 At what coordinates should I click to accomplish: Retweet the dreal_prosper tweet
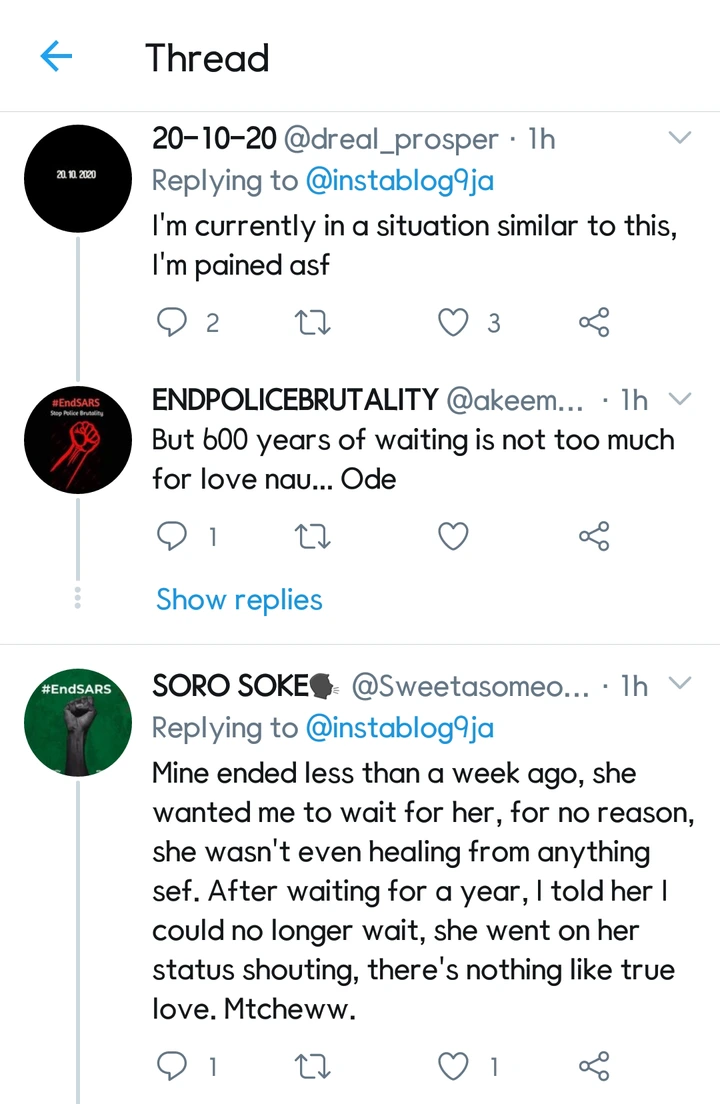click(x=314, y=322)
